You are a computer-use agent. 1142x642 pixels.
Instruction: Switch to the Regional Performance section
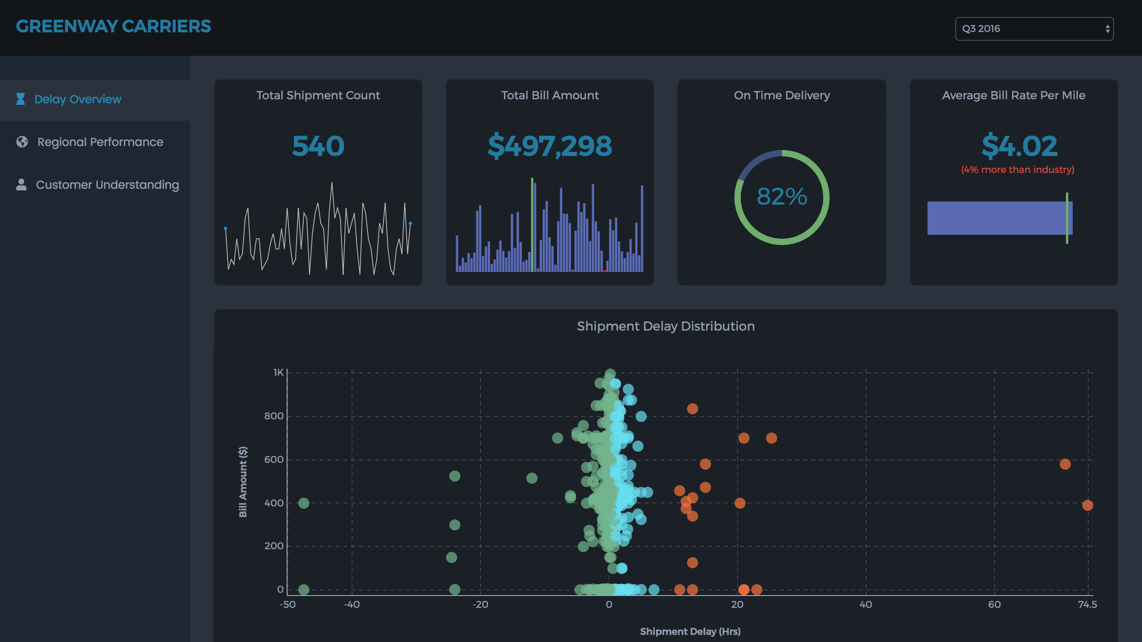pos(99,142)
